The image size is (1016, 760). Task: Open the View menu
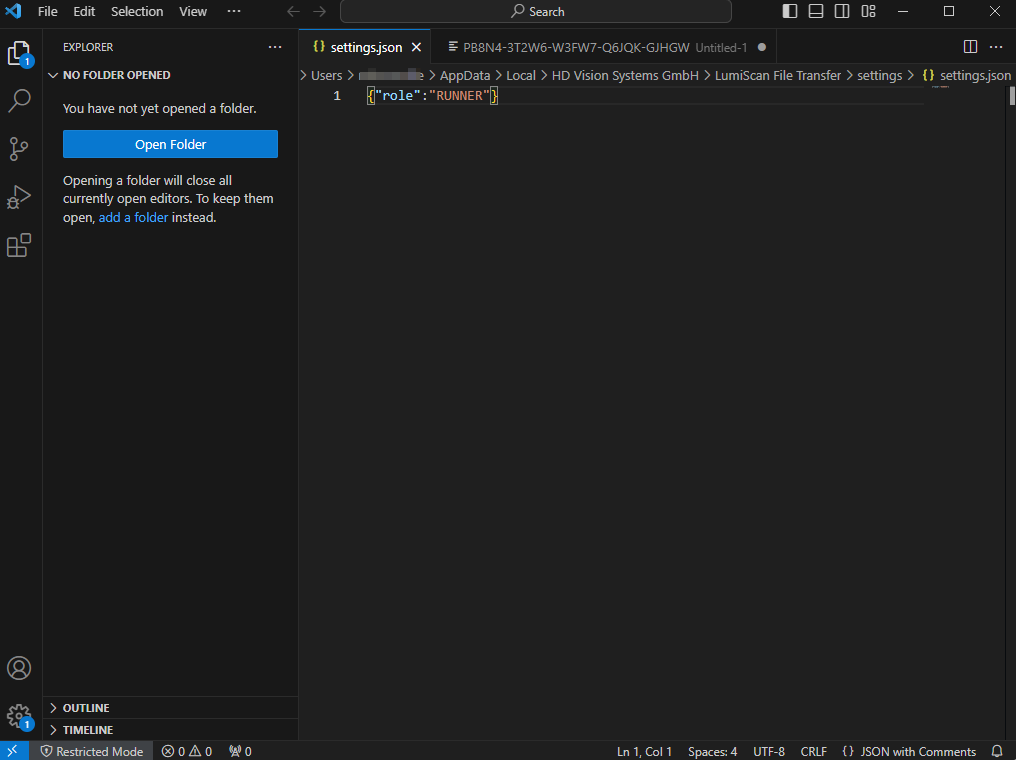pos(192,12)
